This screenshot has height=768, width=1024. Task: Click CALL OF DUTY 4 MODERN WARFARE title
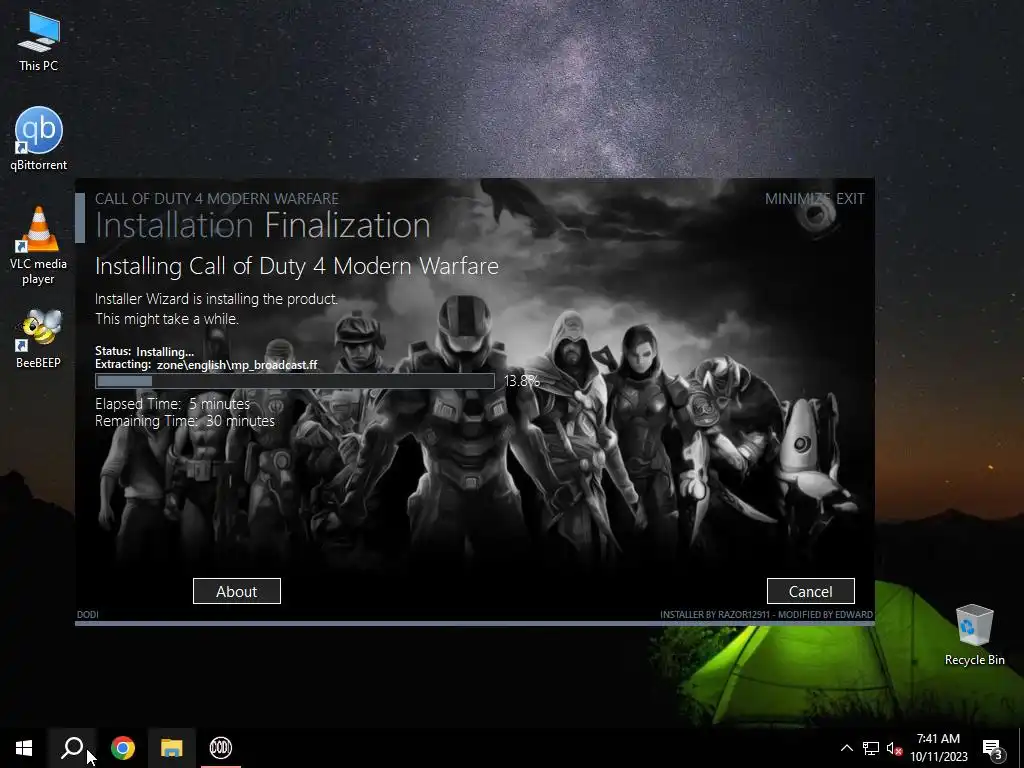tap(217, 199)
